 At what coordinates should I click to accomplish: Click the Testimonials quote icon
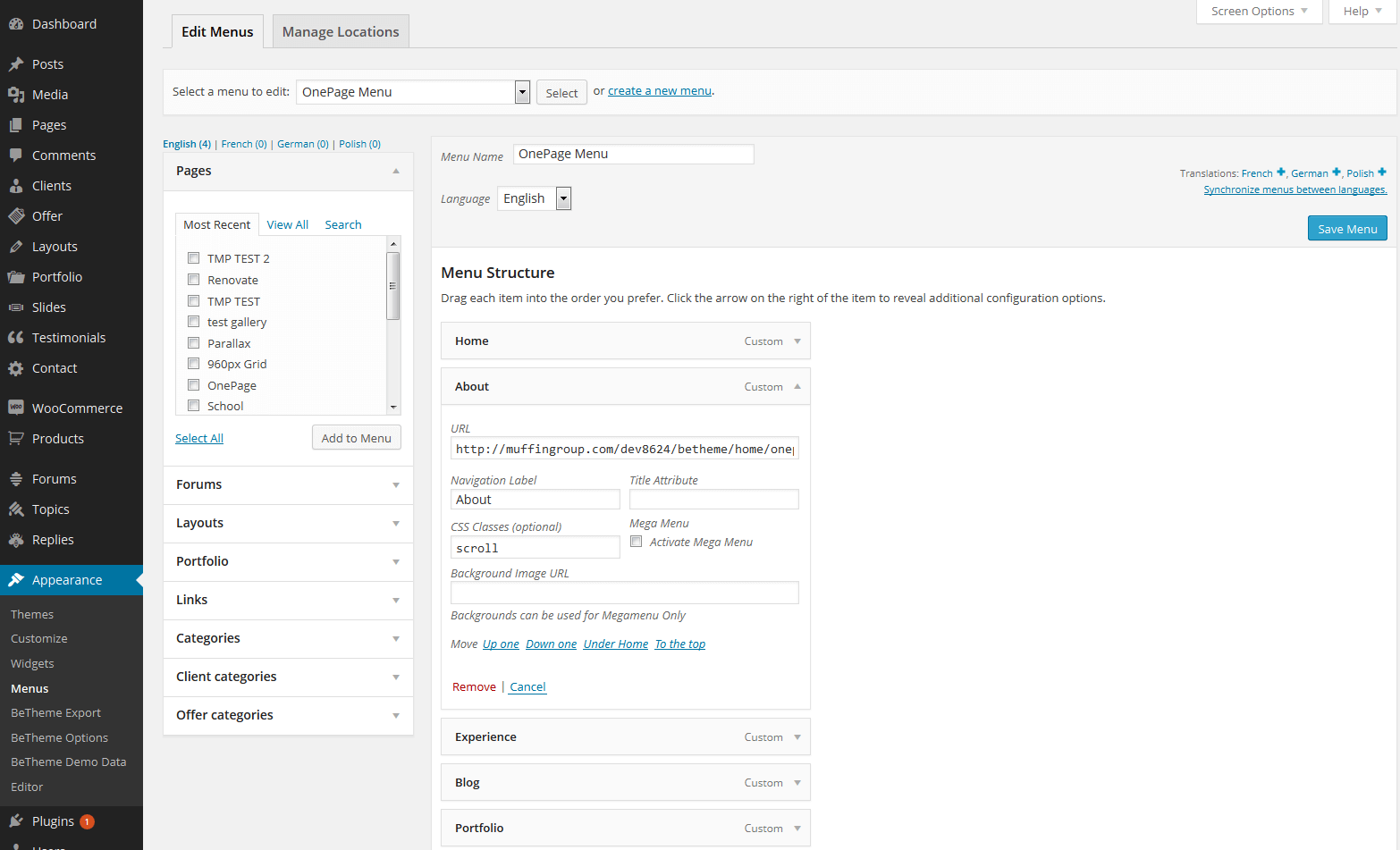click(x=16, y=338)
